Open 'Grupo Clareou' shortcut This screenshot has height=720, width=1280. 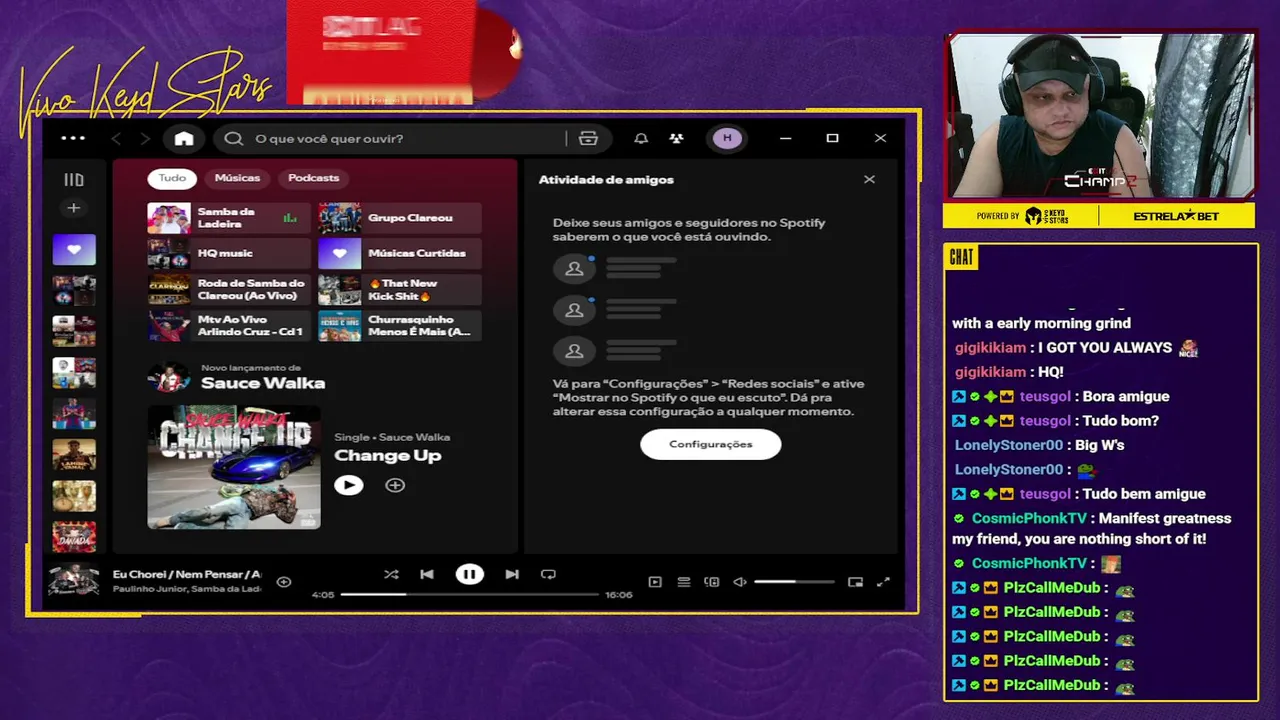(399, 218)
